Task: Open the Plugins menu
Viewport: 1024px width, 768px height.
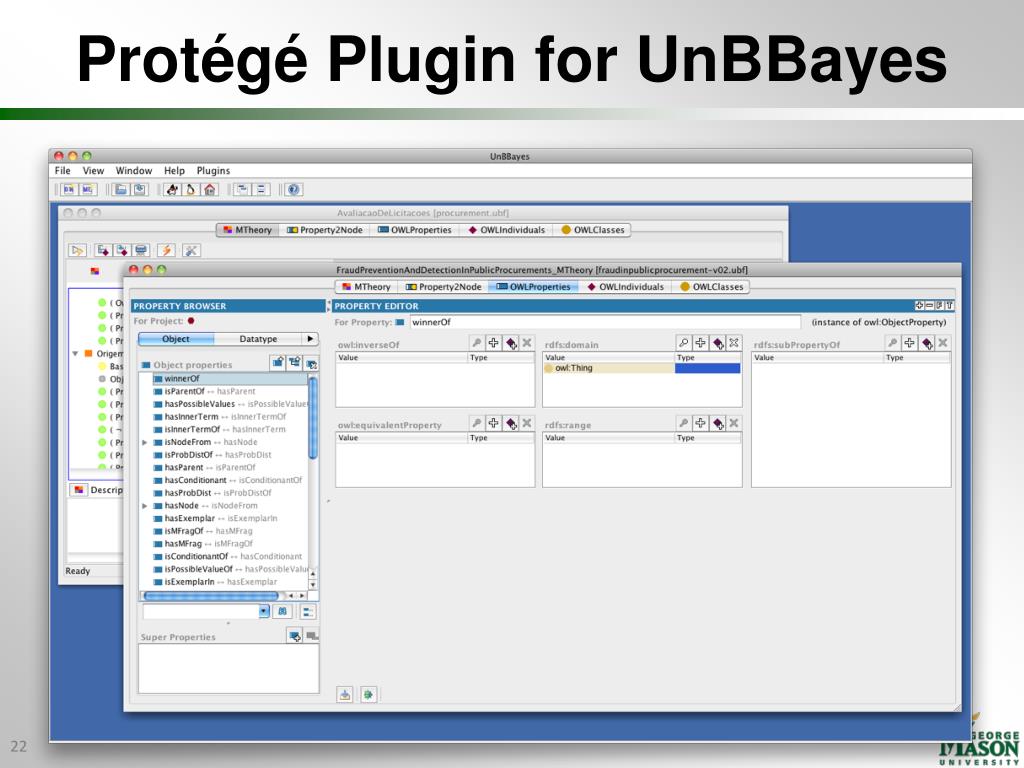Action: [x=214, y=170]
